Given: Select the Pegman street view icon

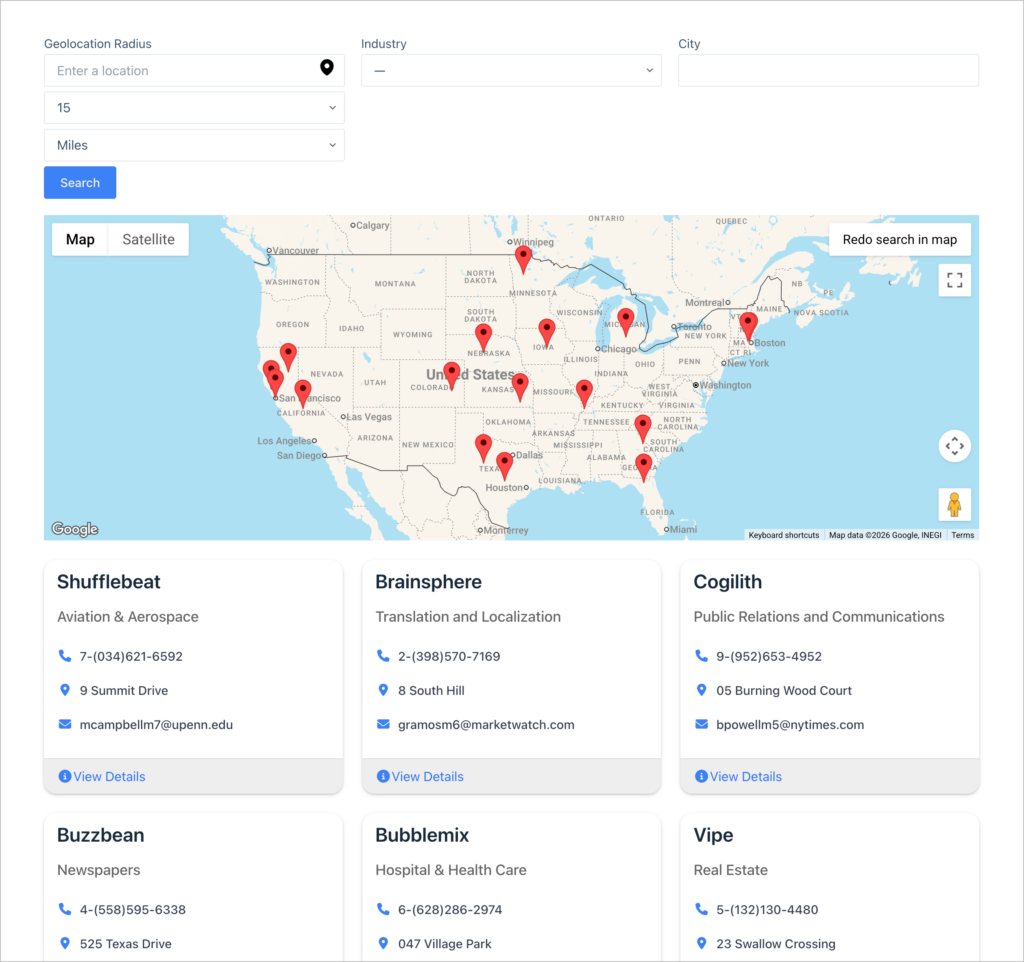Looking at the screenshot, I should [x=954, y=504].
